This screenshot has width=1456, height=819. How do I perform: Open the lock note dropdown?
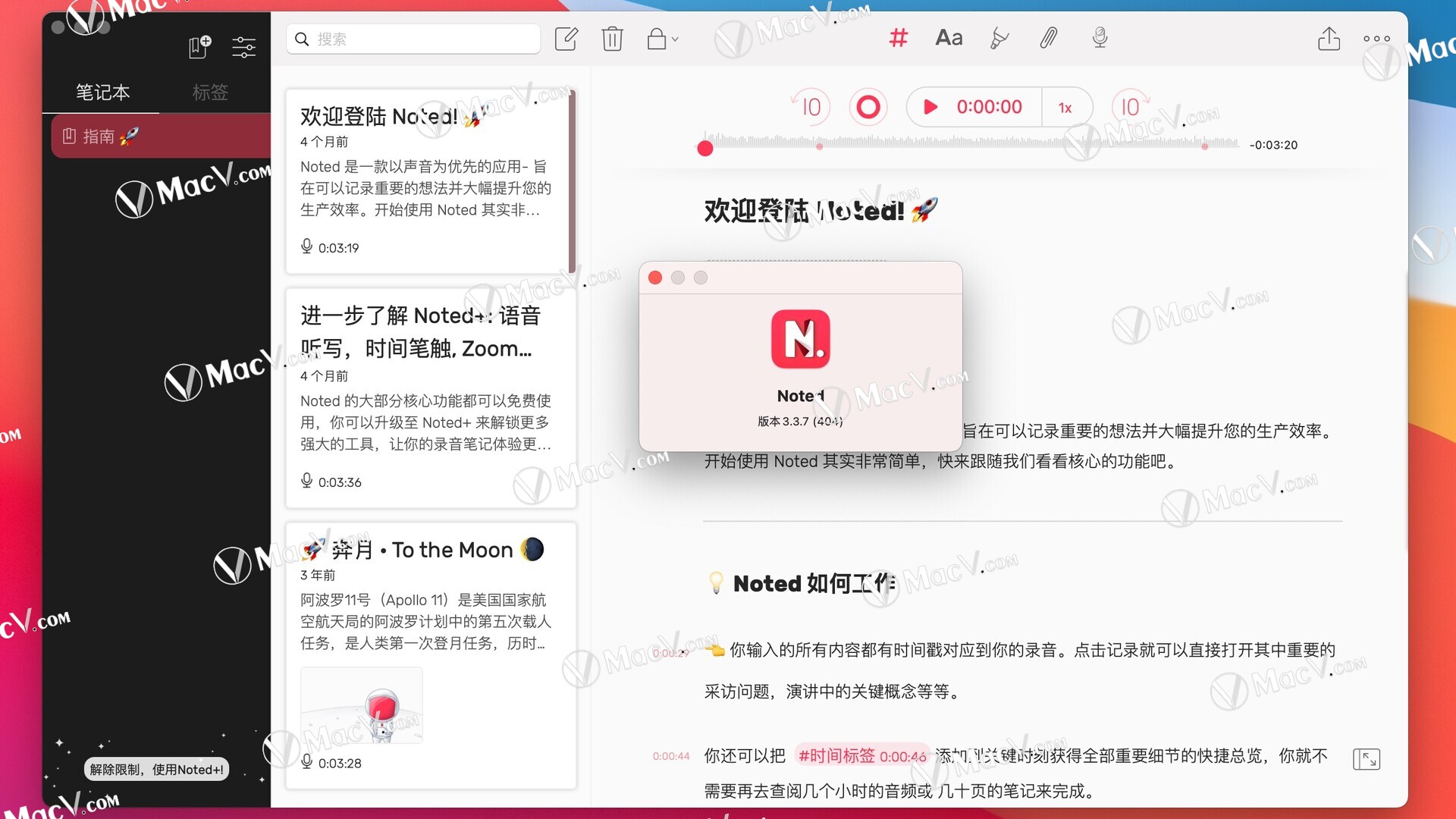(x=662, y=39)
